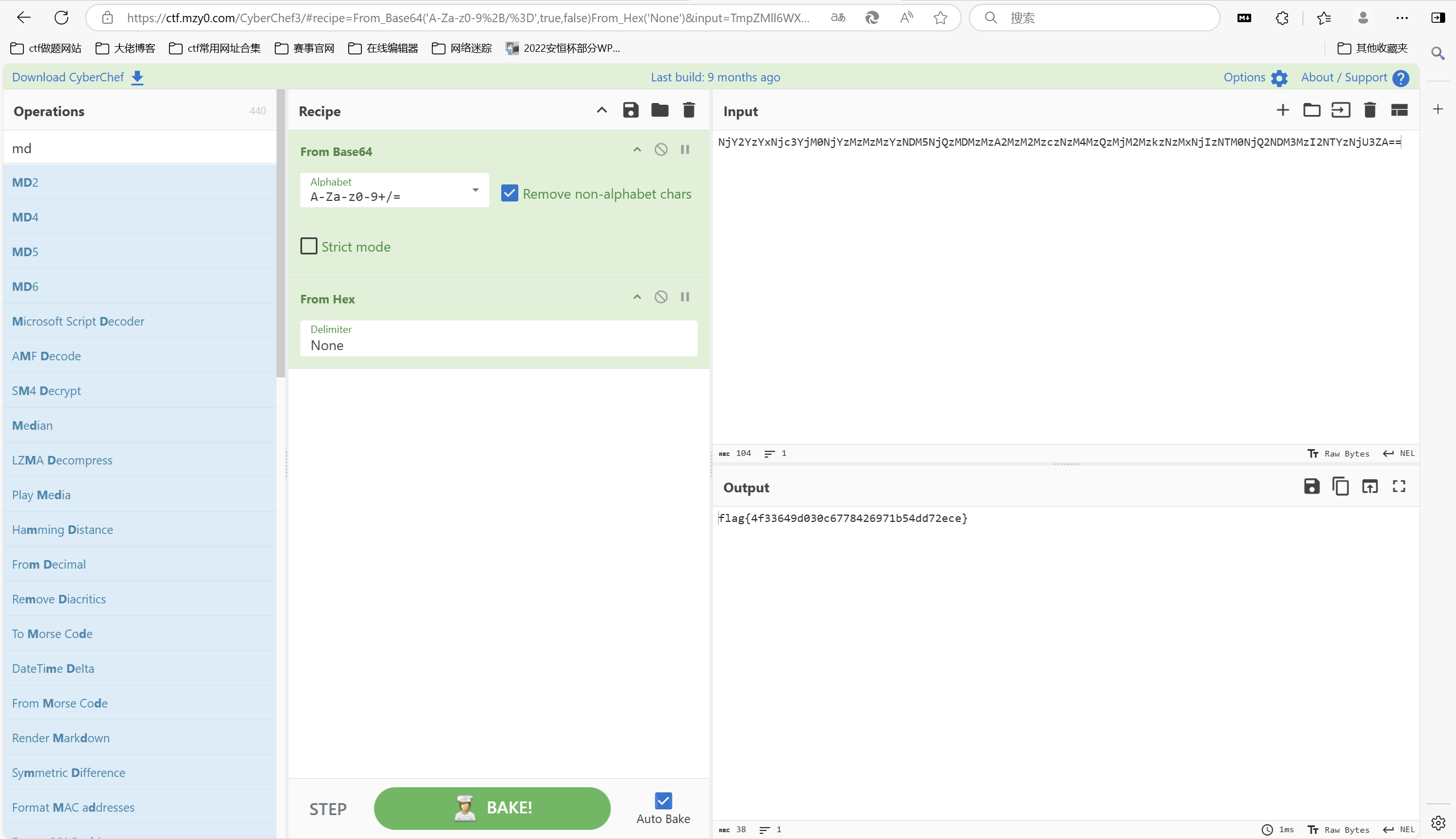Open the browser extensions puzzle icon
1456x839 pixels.
[x=1282, y=18]
